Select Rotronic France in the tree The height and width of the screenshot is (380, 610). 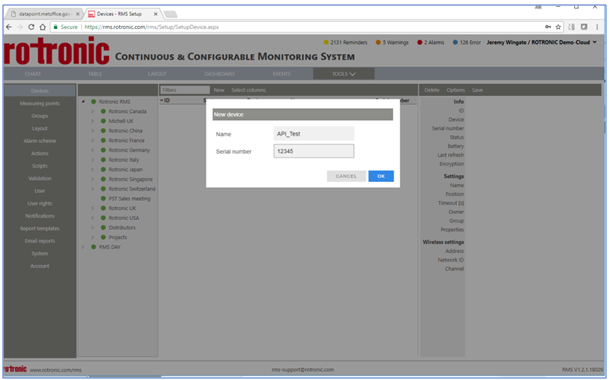pos(126,140)
